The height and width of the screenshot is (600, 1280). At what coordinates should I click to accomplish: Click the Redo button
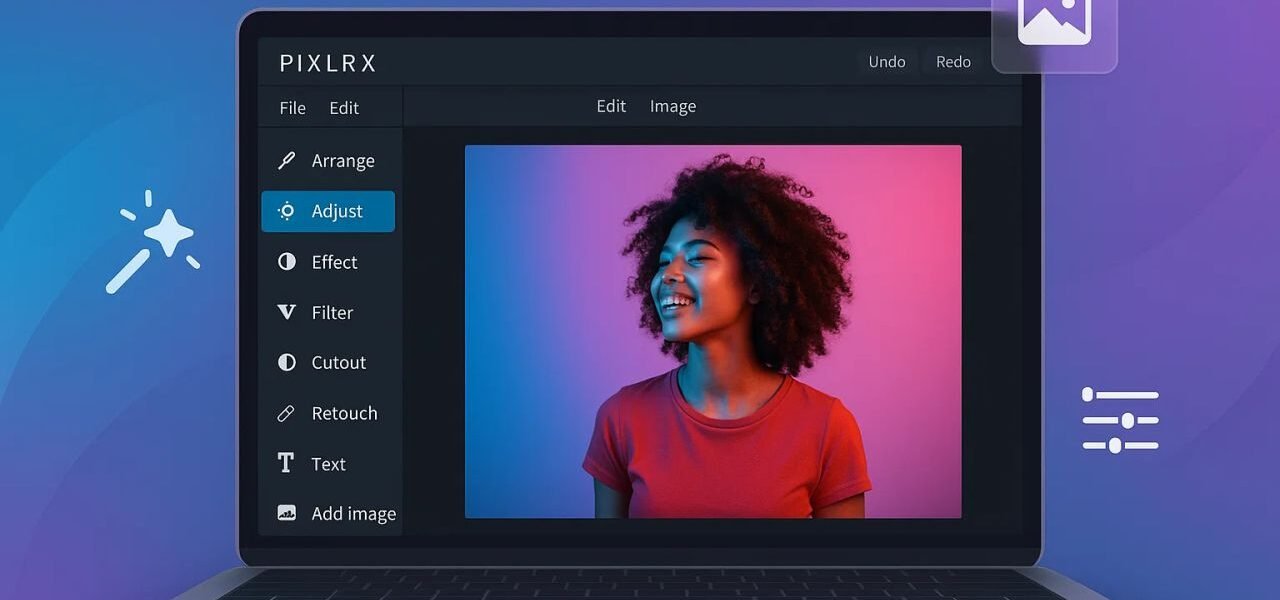click(951, 61)
